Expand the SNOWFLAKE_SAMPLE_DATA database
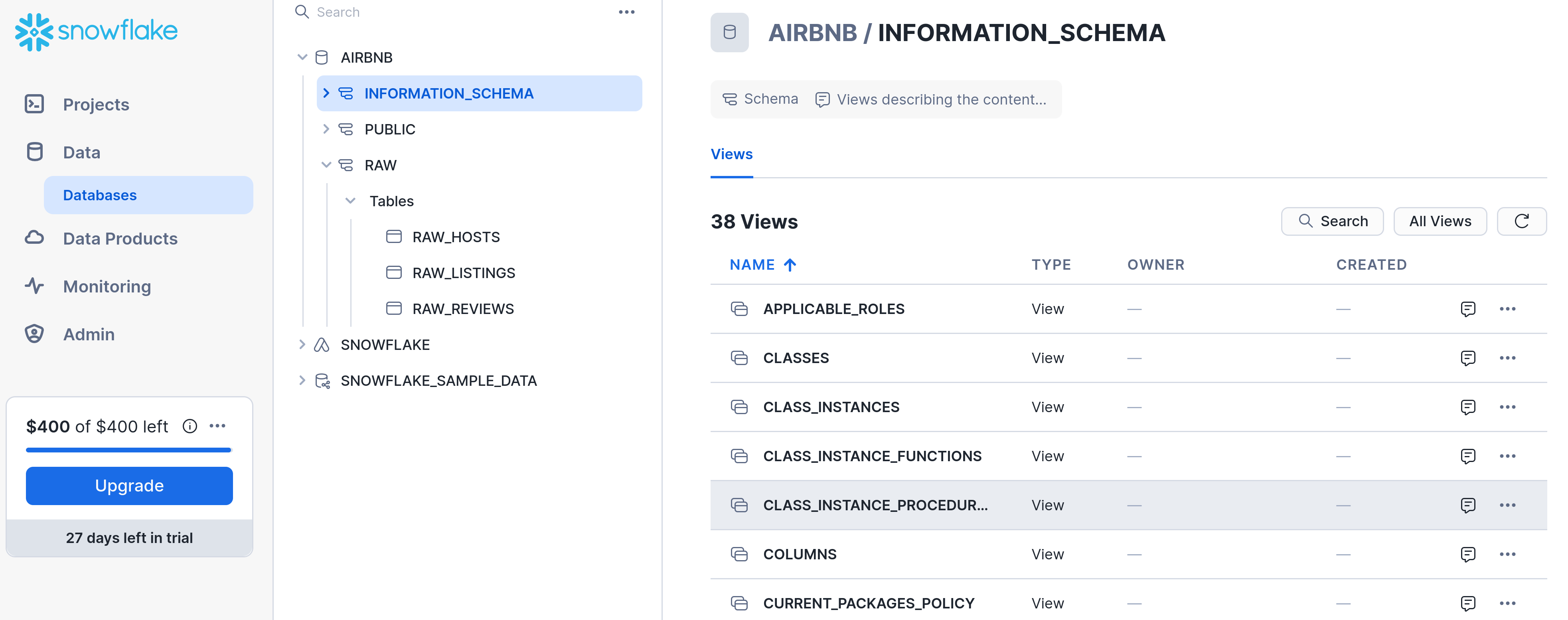 302,380
